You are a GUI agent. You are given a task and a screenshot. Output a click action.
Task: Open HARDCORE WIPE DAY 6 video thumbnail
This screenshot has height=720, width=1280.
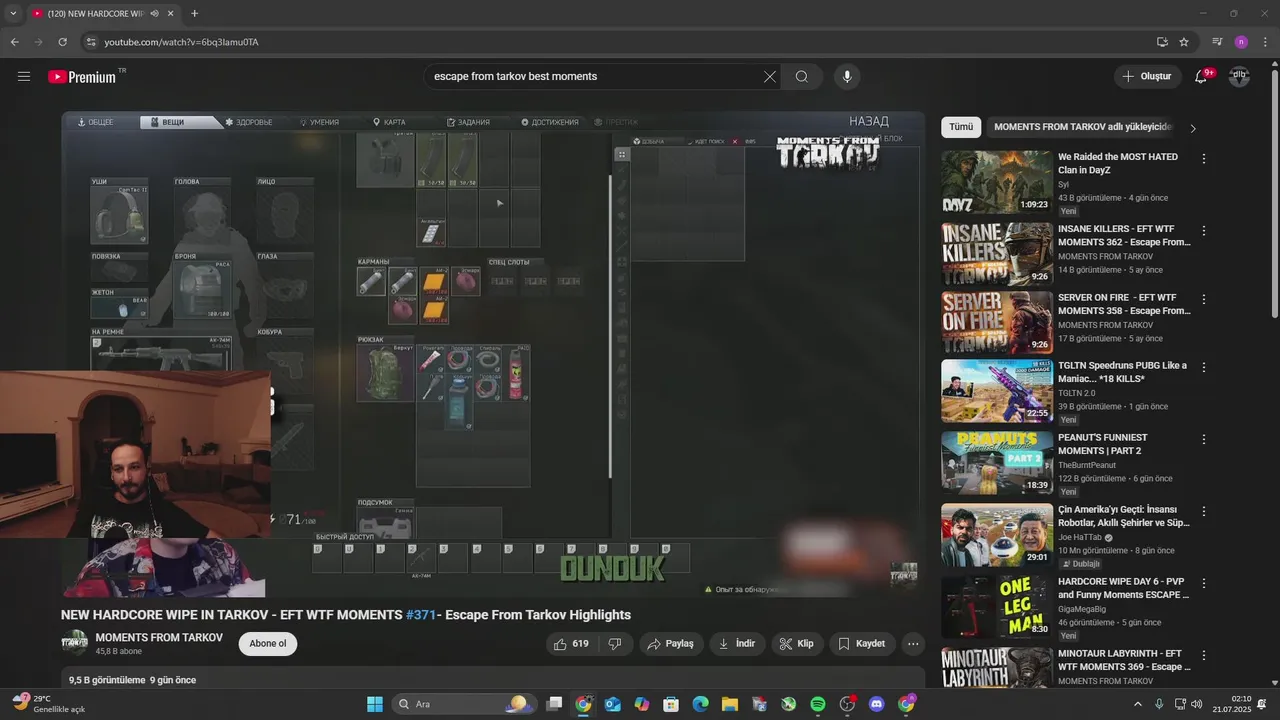997,606
